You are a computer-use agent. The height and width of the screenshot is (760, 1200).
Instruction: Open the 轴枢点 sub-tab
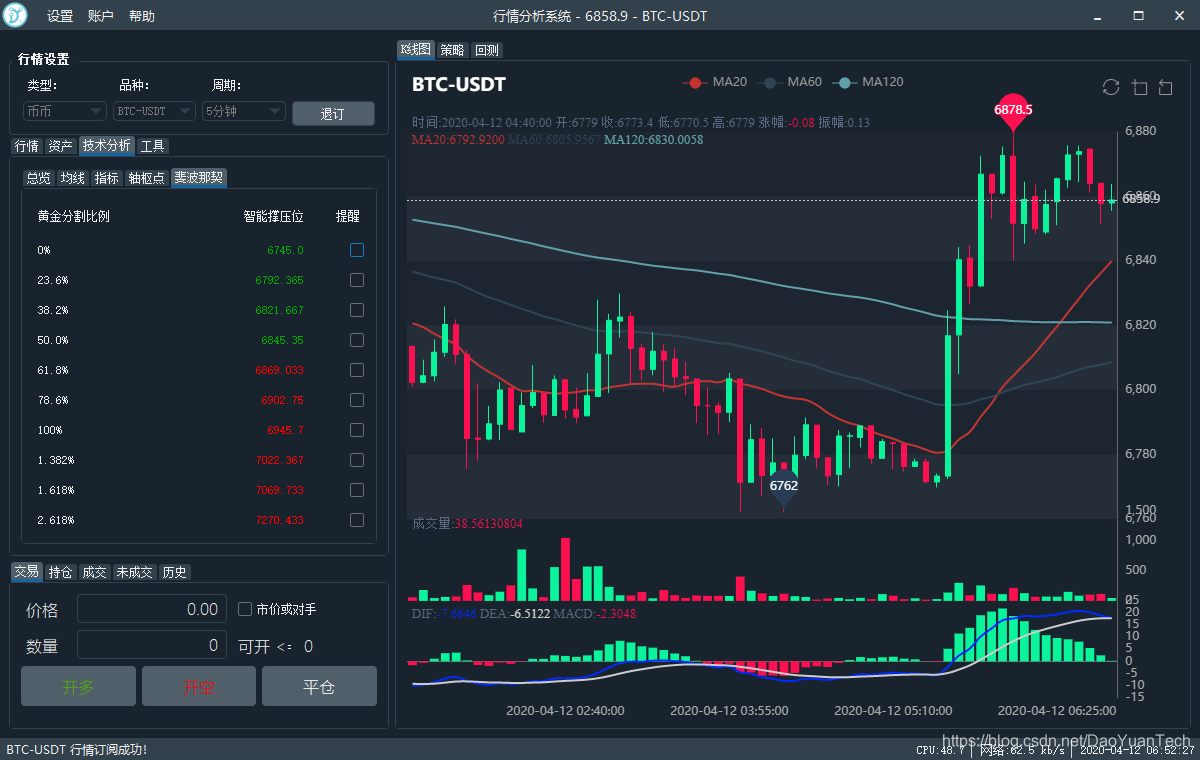click(x=146, y=178)
